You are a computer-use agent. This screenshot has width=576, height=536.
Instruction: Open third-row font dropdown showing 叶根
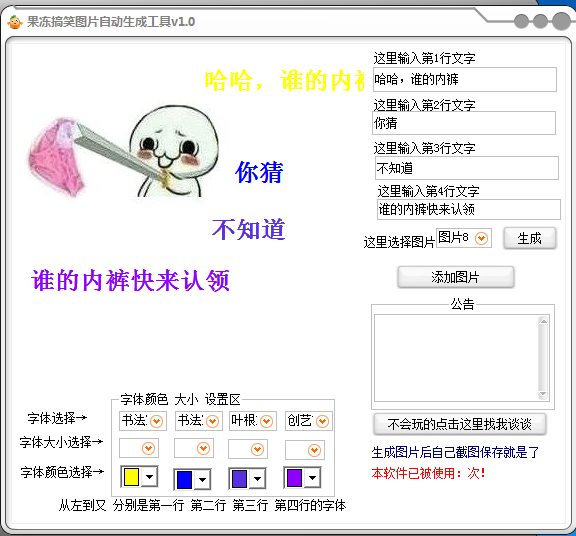pyautogui.click(x=253, y=421)
